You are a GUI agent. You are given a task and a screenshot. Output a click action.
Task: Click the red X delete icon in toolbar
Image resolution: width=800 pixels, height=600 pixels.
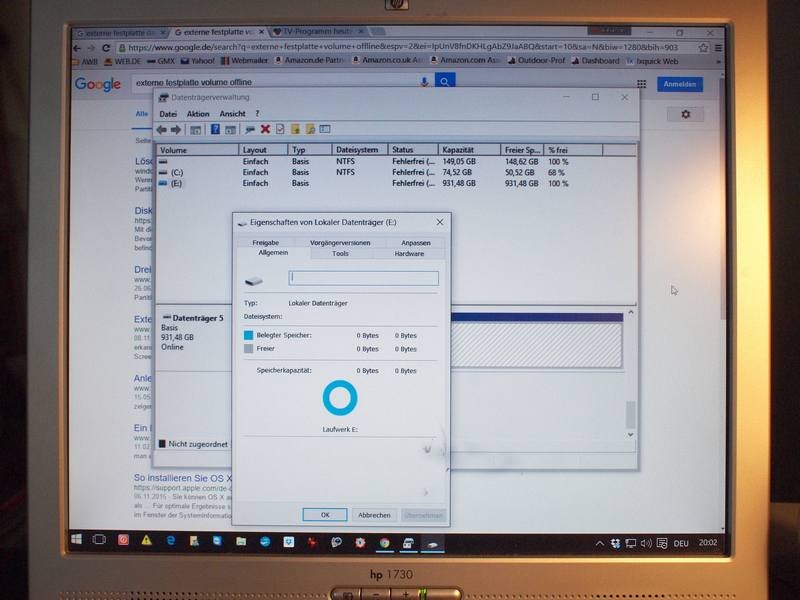pyautogui.click(x=265, y=129)
